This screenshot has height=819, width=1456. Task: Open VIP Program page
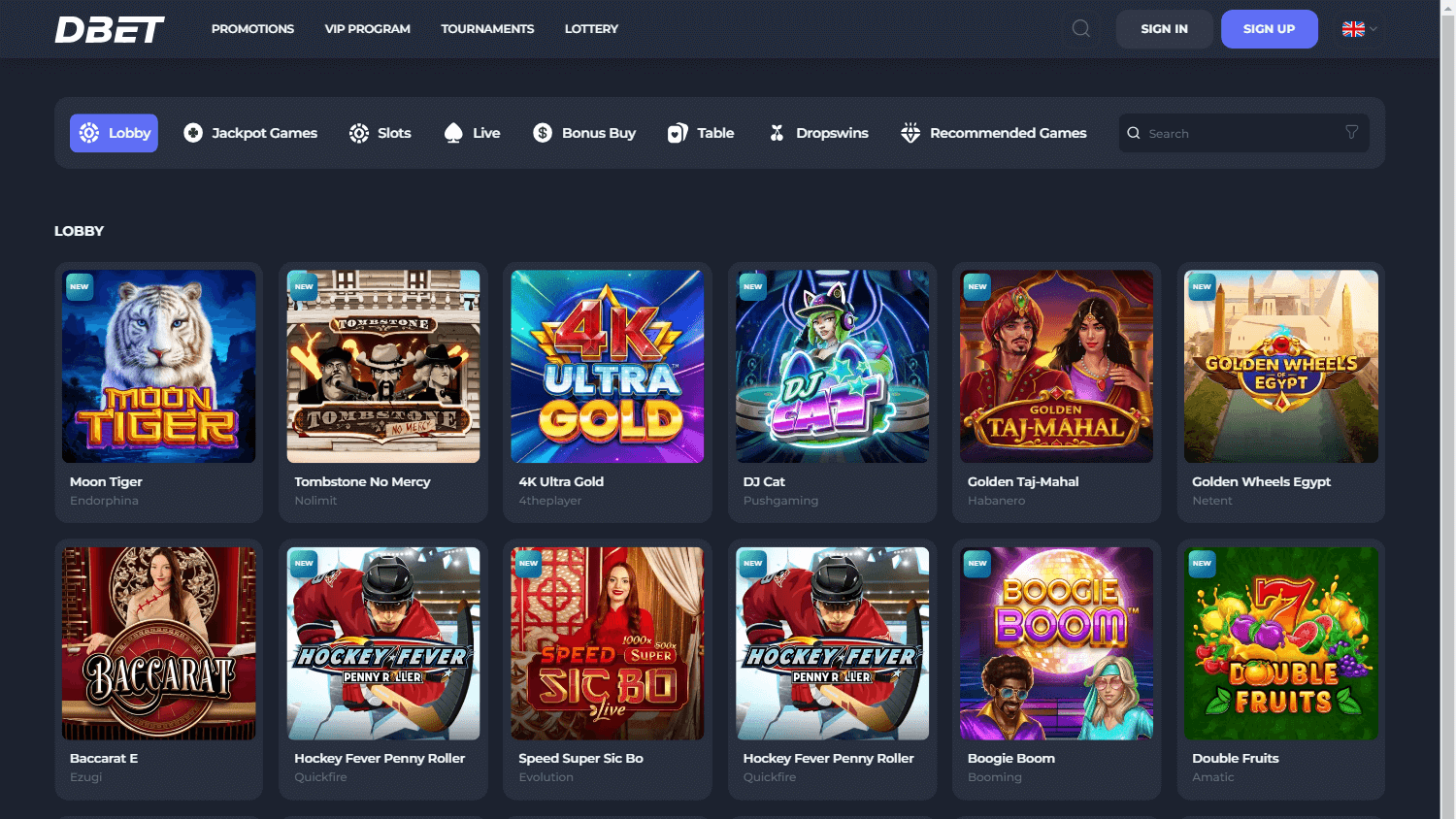click(368, 29)
